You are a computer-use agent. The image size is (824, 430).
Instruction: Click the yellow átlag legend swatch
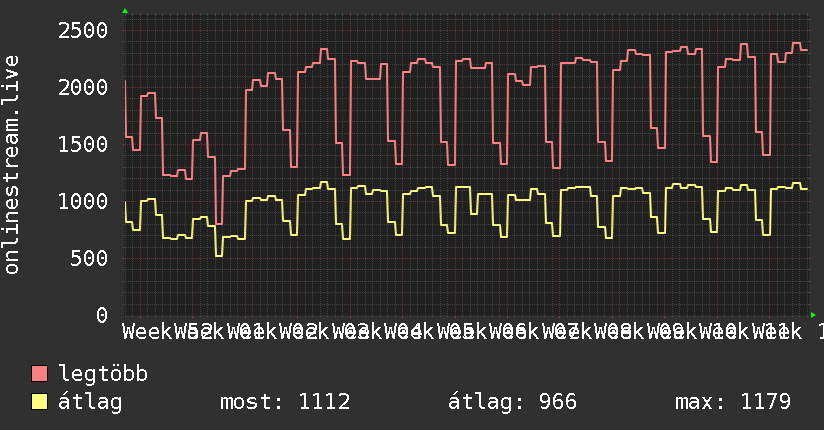[39, 402]
